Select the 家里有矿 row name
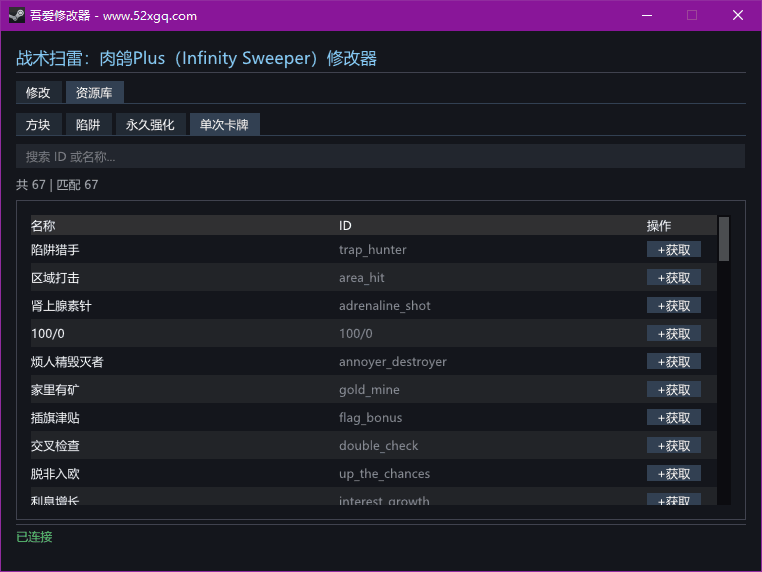Viewport: 762px width, 572px height. tap(55, 390)
